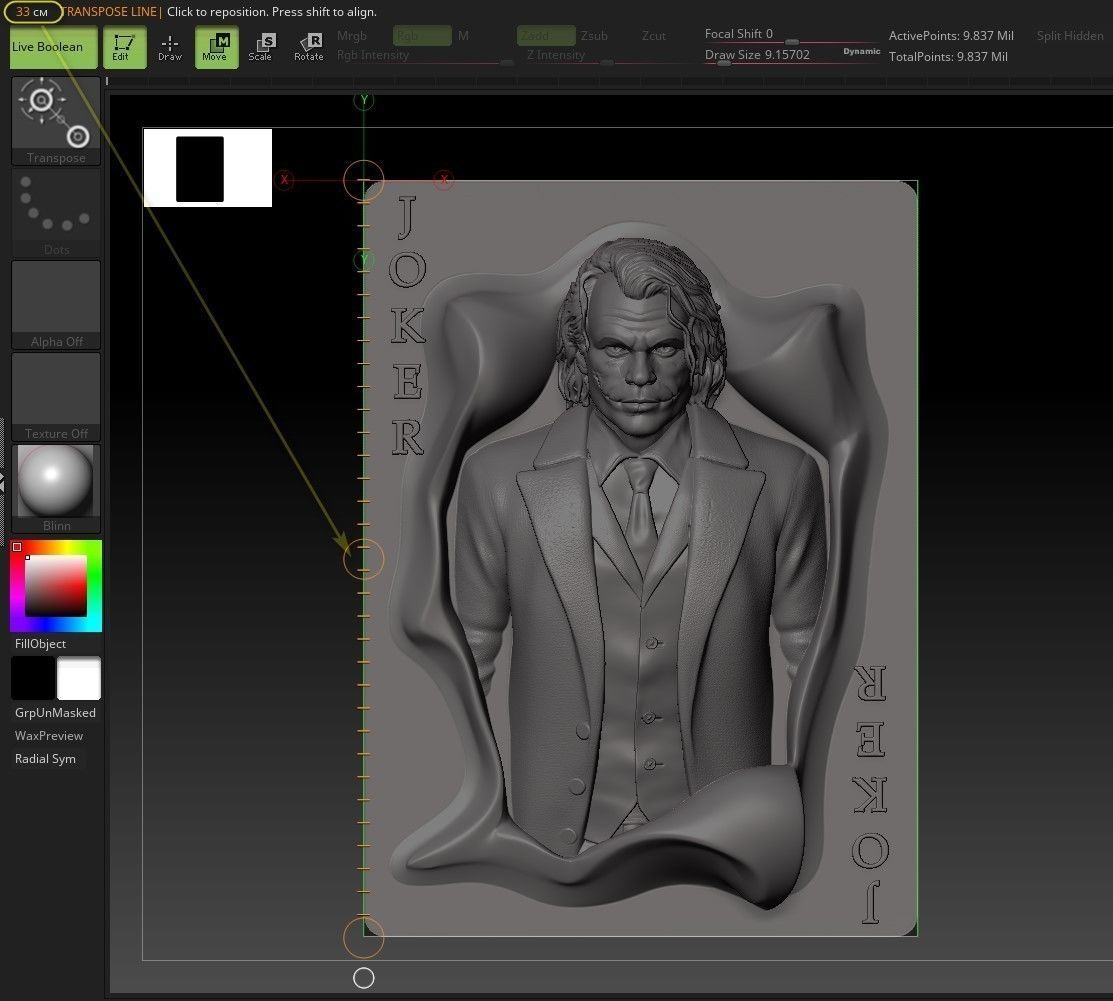This screenshot has height=1001, width=1113.
Task: Click the TotalPoints: 9.837 Mil readout
Action: point(948,57)
